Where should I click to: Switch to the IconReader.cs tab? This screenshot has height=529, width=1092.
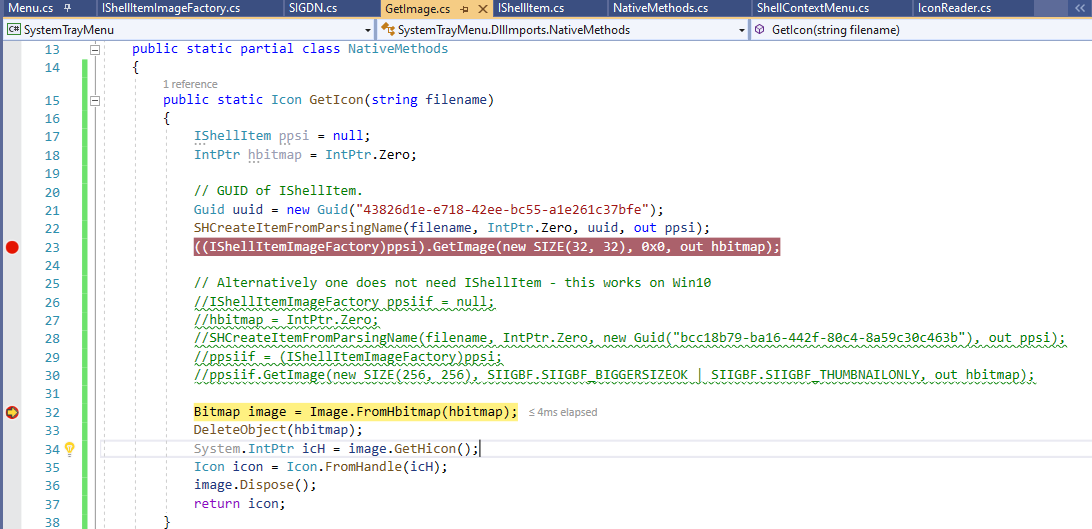tap(956, 8)
